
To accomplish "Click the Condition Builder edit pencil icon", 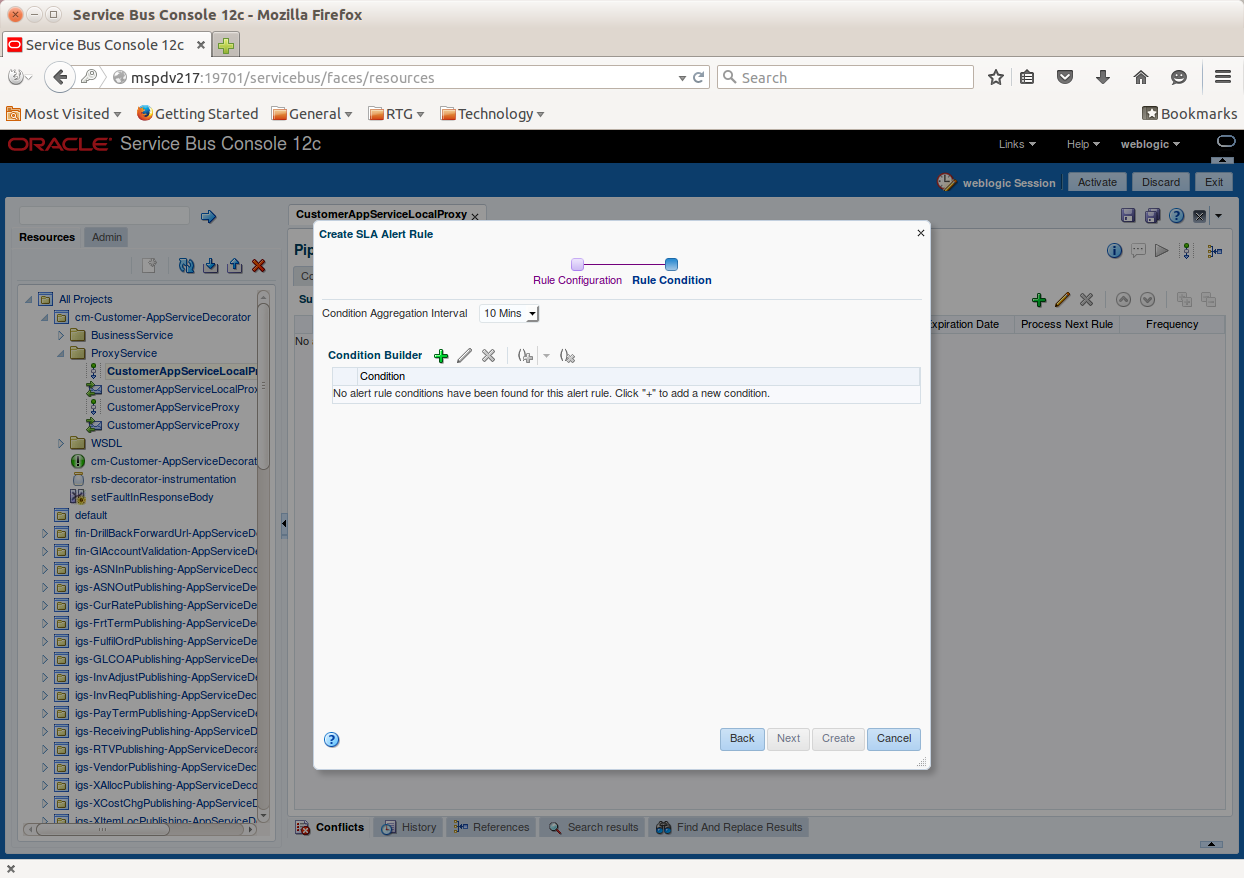I will click(x=464, y=356).
